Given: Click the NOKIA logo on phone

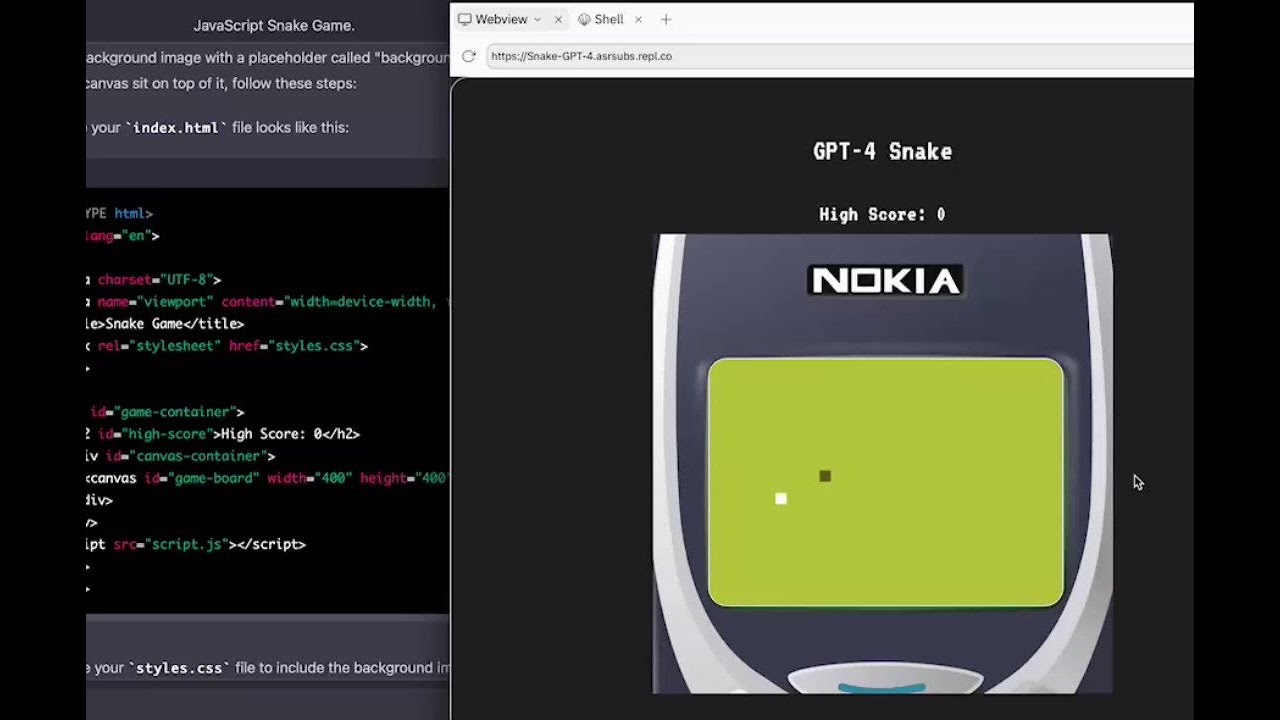Looking at the screenshot, I should [x=885, y=280].
